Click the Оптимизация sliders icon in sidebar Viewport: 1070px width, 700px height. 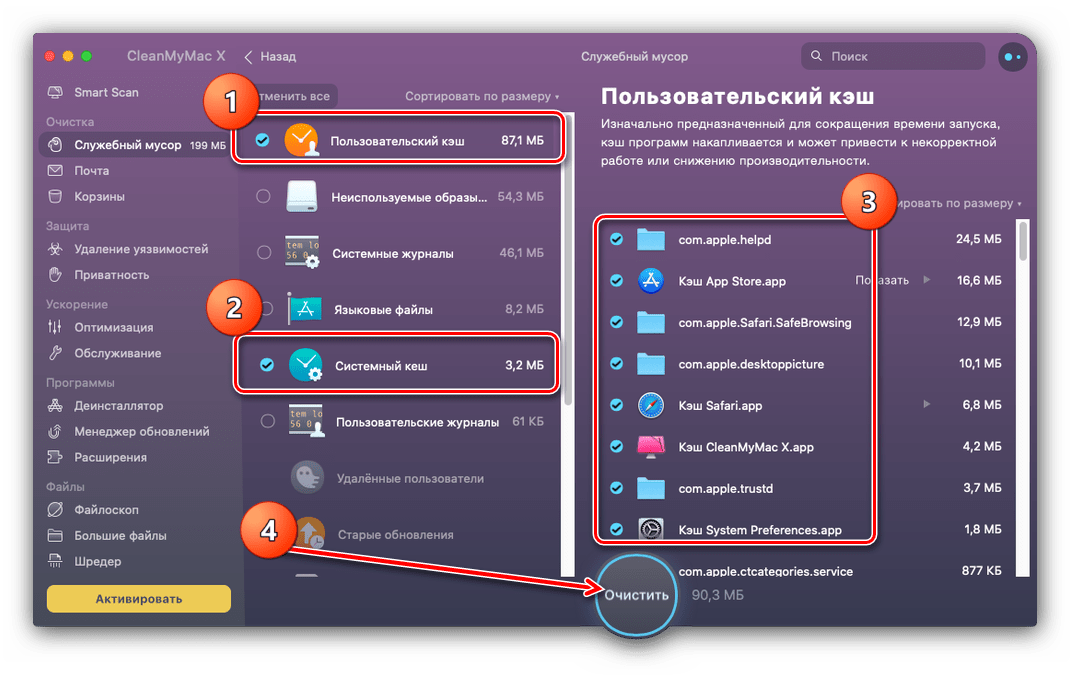tap(55, 327)
